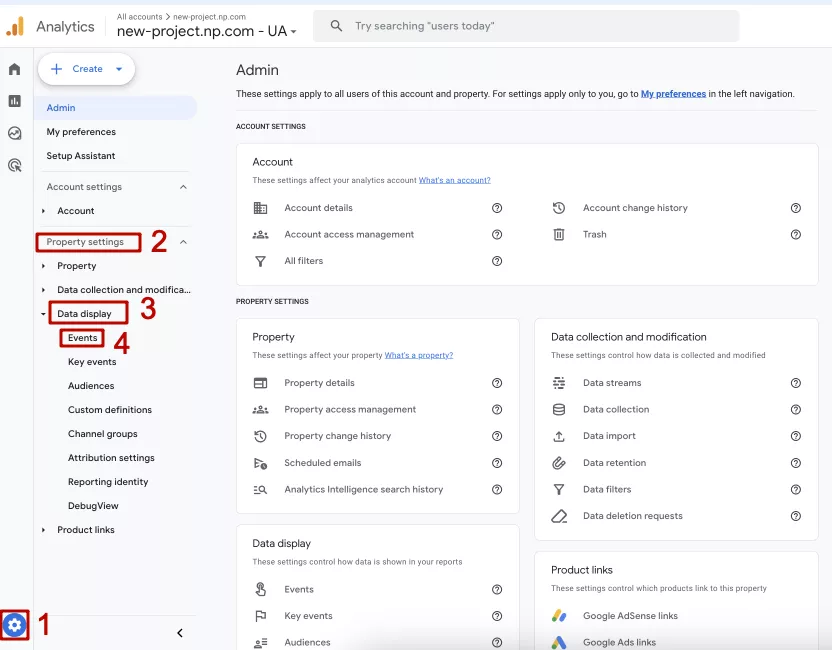
Task: Open the Create button dropdown arrow
Action: click(119, 69)
